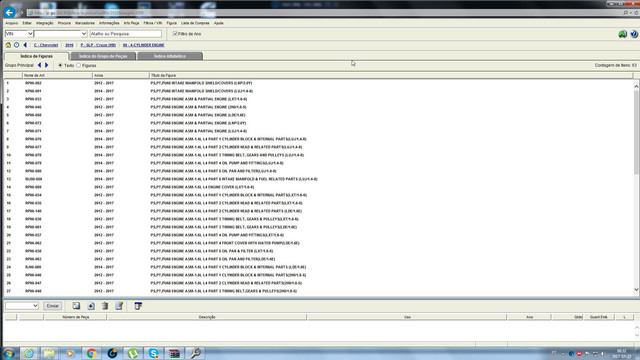Go to next Grupo Principal arrow
Screen dimensions: 640x360
(x=47, y=65)
